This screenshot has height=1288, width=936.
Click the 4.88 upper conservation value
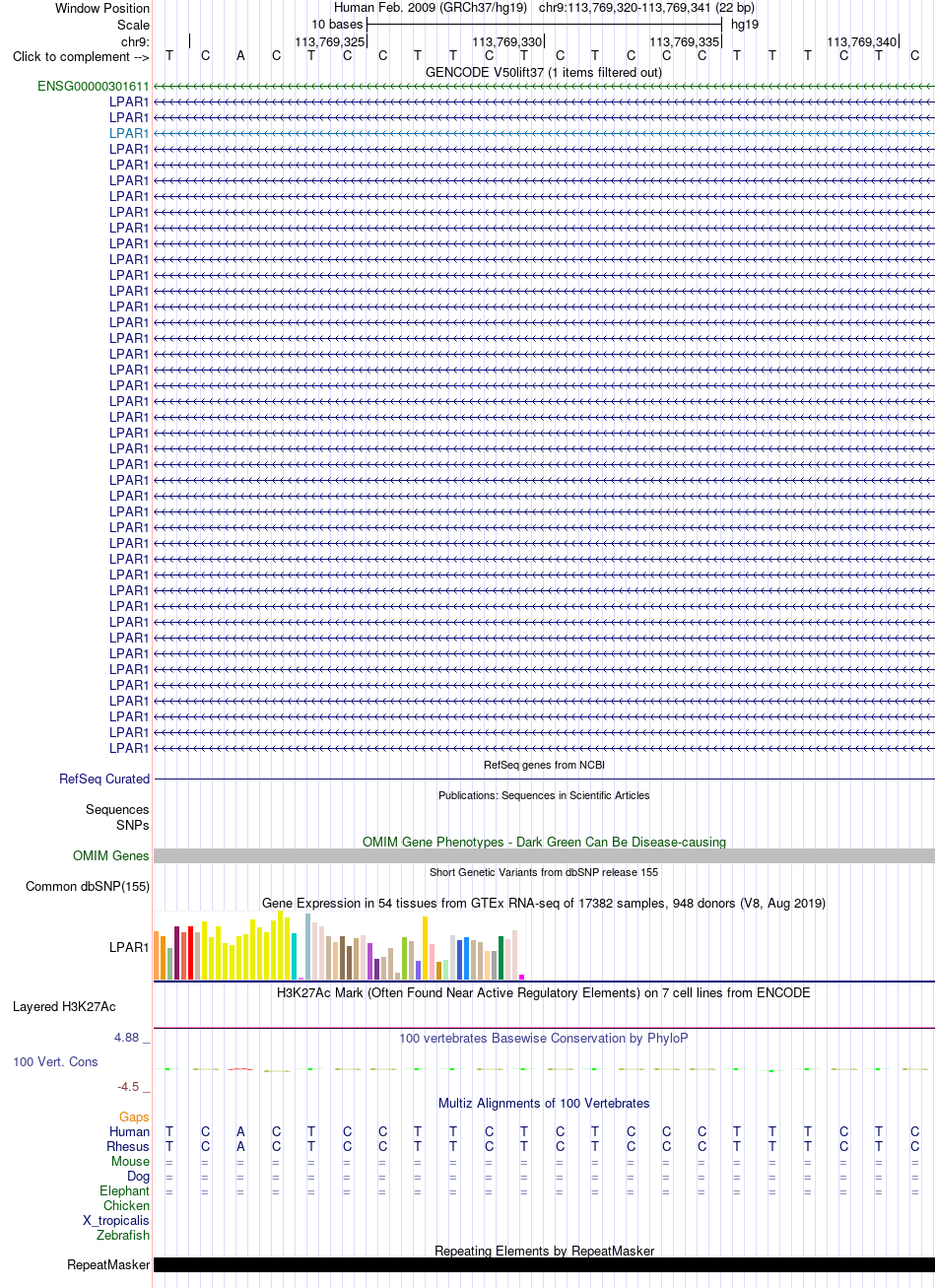pos(126,1038)
